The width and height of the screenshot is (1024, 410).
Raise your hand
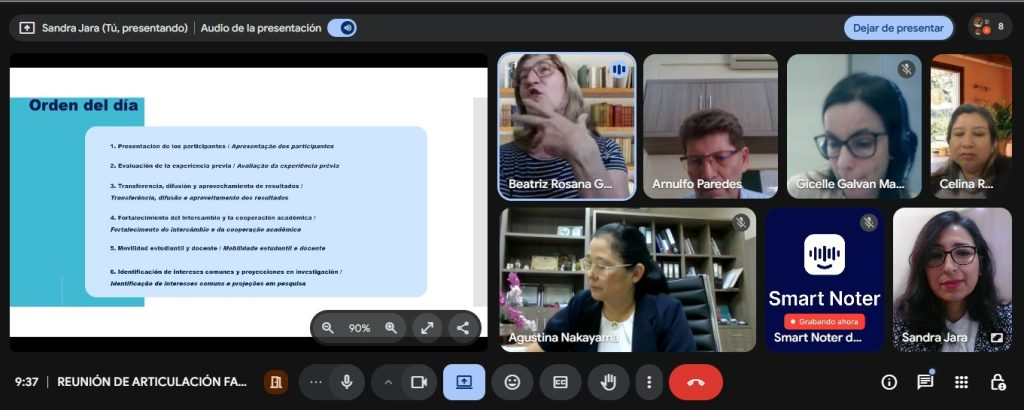point(608,382)
